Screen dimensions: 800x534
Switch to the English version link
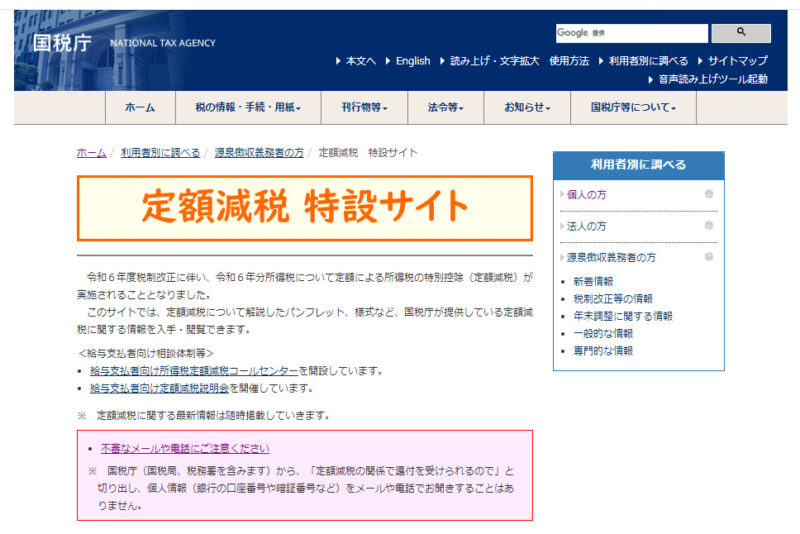pyautogui.click(x=412, y=61)
